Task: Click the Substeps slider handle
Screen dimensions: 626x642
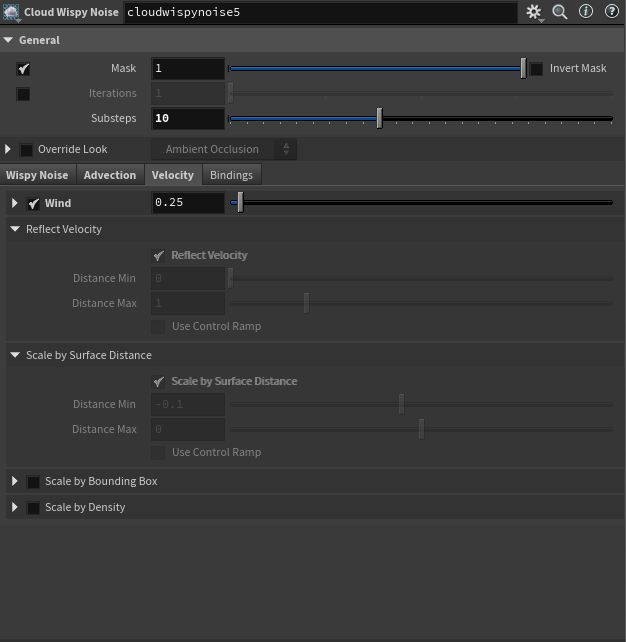Action: (x=380, y=118)
